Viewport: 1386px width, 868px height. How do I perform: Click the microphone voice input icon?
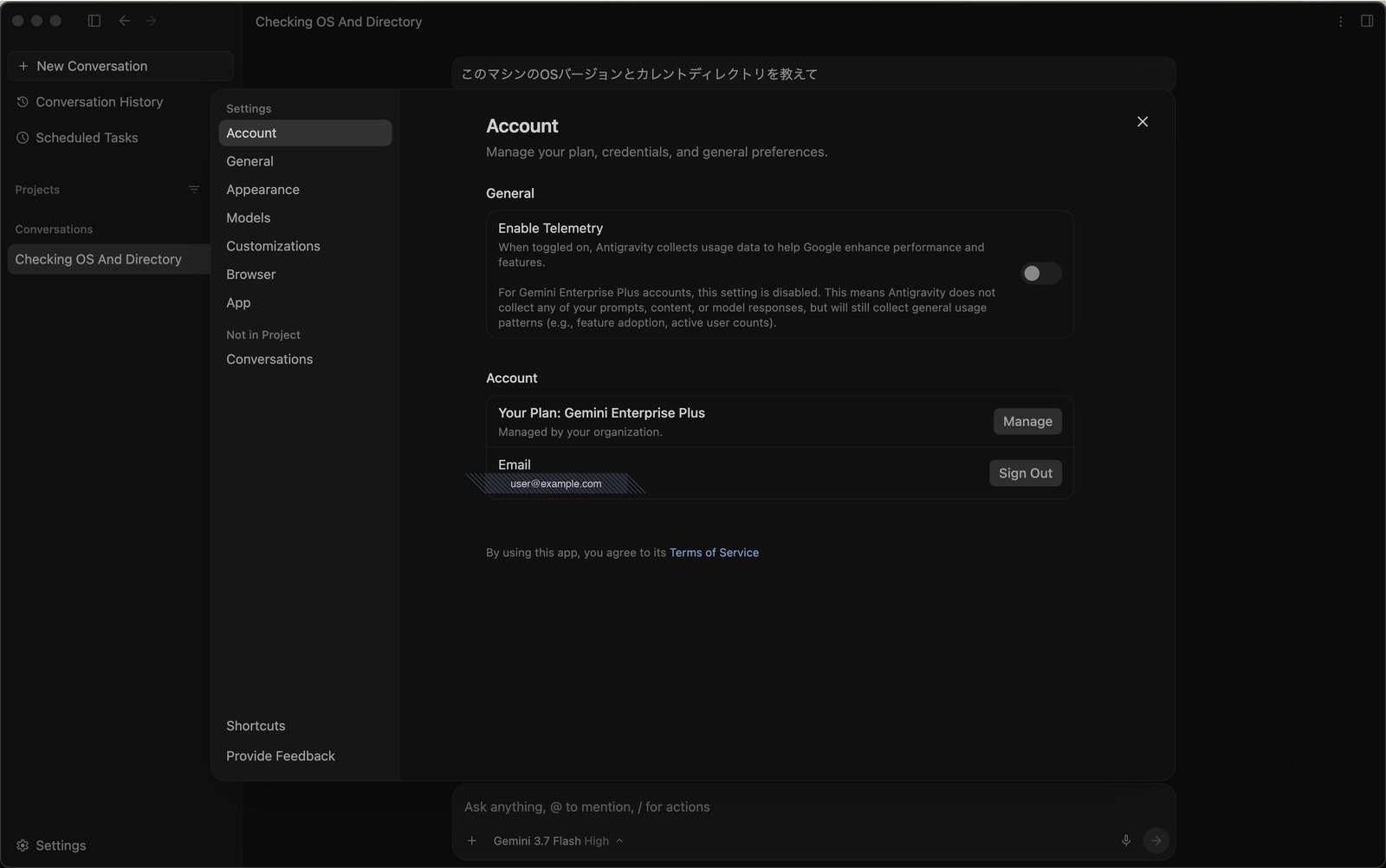tap(1126, 840)
